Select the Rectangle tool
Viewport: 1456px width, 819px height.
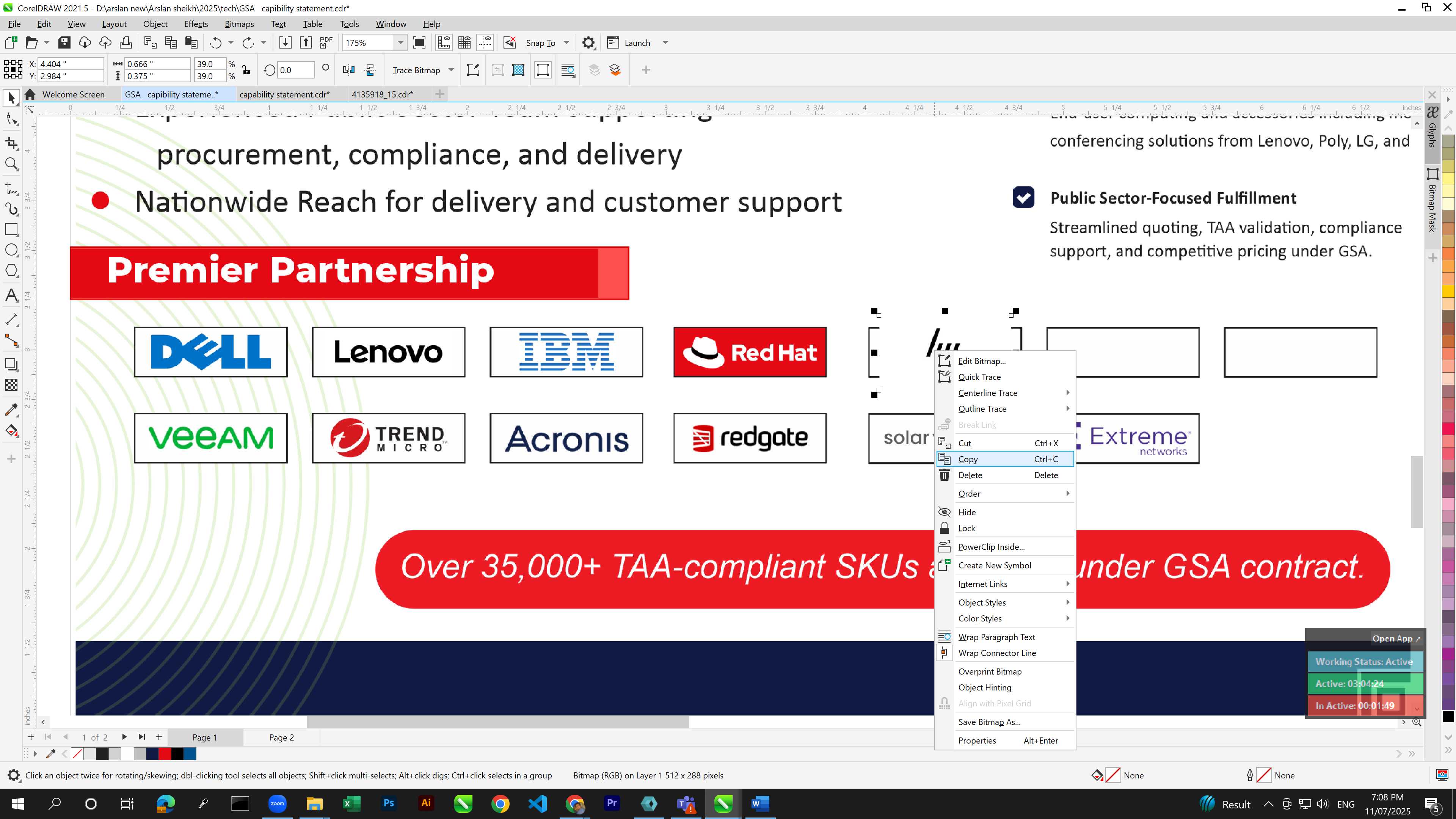(11, 229)
